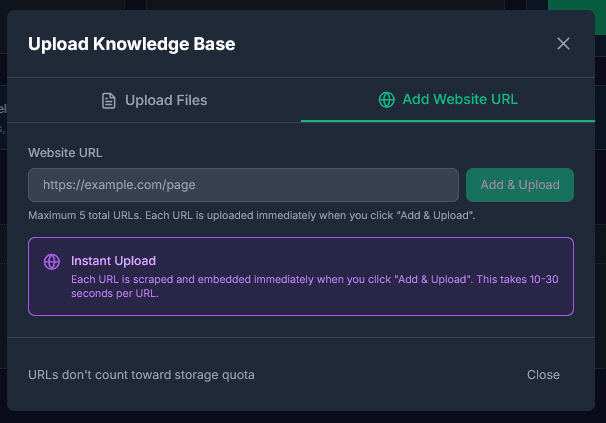
Task: Click the green button behind the dialog
Action: (x=577, y=5)
